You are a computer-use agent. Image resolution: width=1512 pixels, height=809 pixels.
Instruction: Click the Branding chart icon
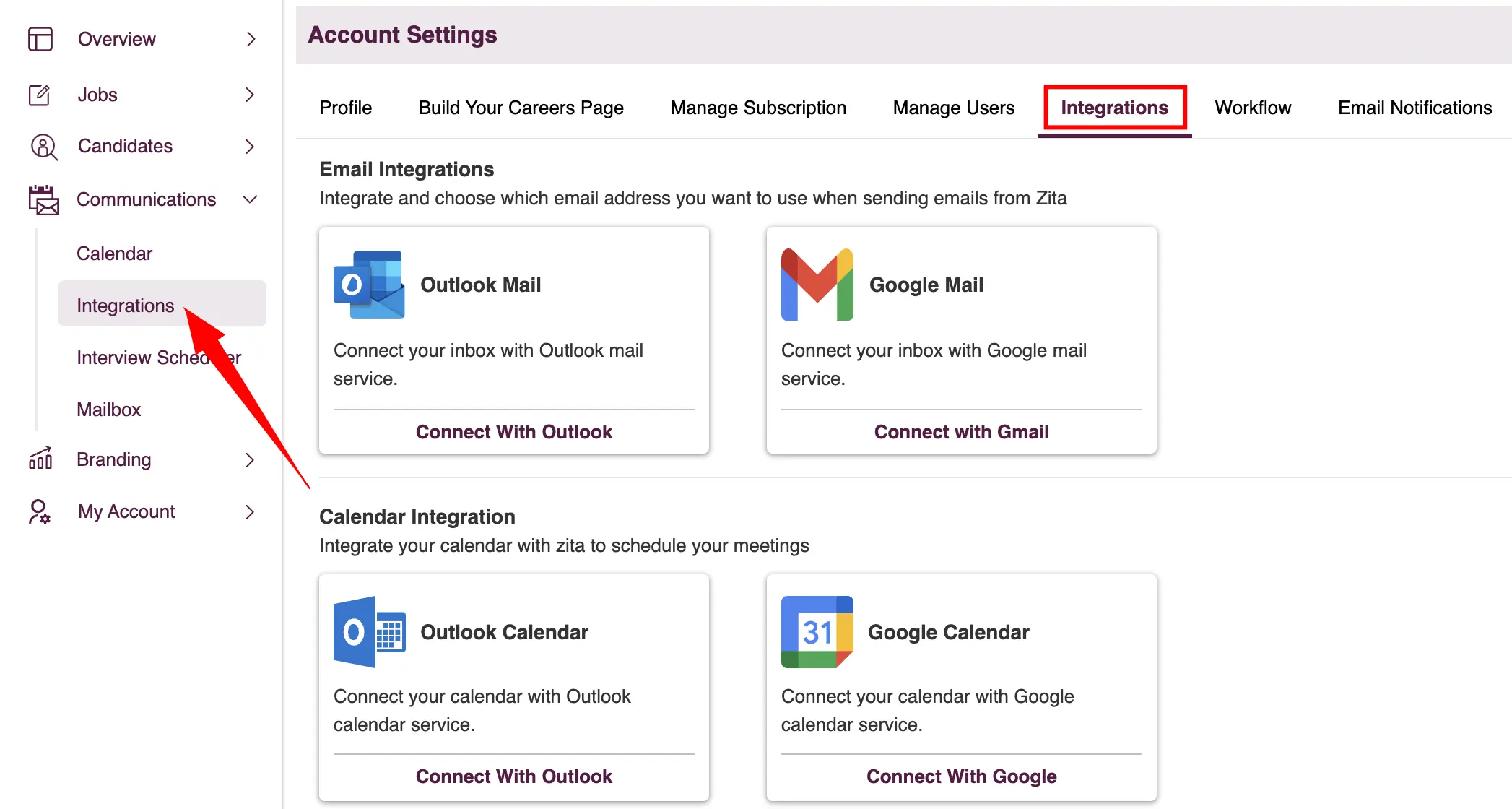[40, 458]
